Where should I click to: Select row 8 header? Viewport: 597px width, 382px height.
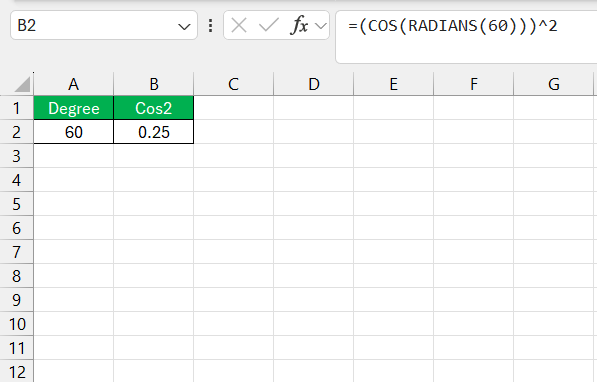click(16, 276)
